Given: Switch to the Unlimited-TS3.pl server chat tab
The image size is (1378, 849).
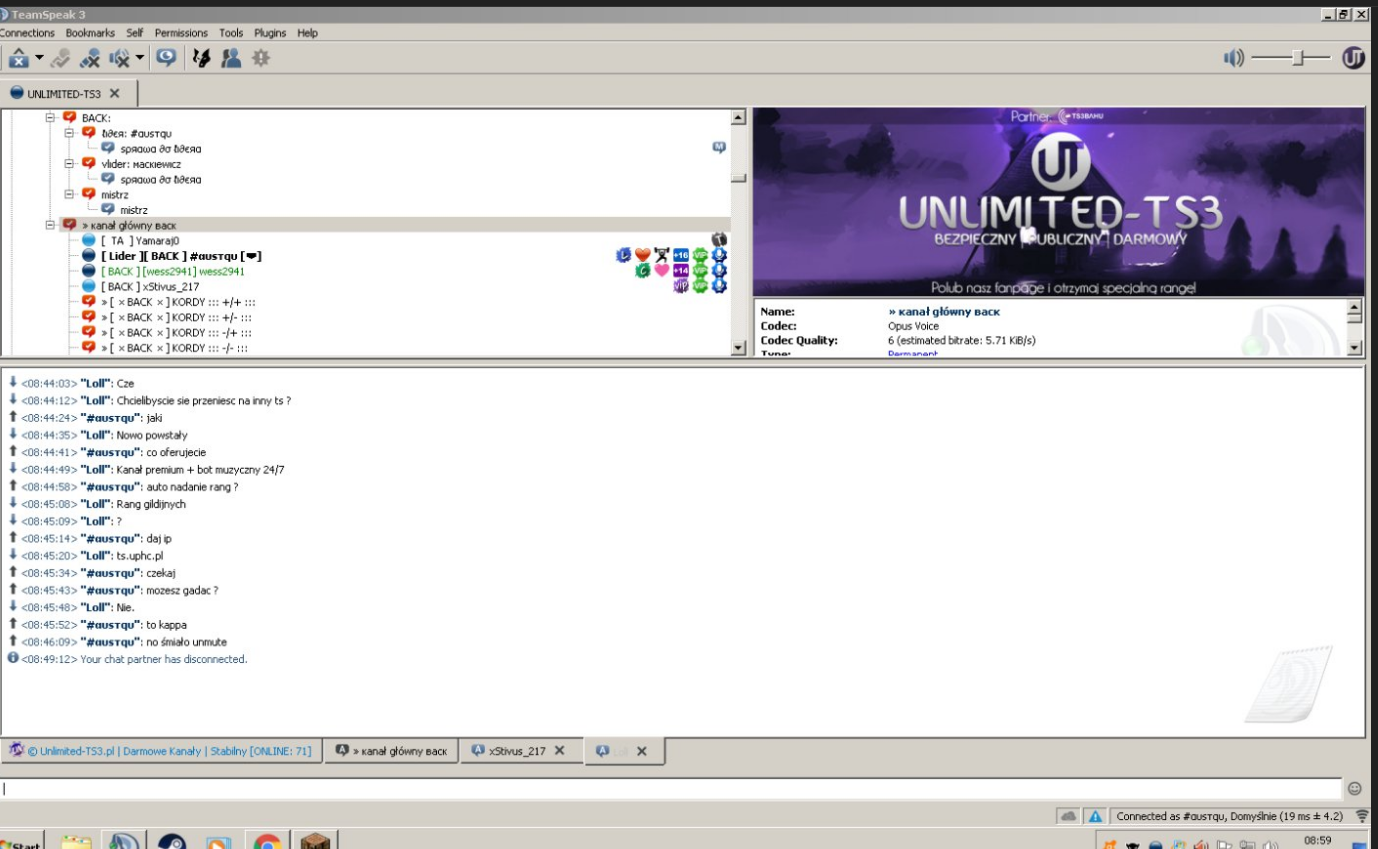Looking at the screenshot, I should [161, 751].
